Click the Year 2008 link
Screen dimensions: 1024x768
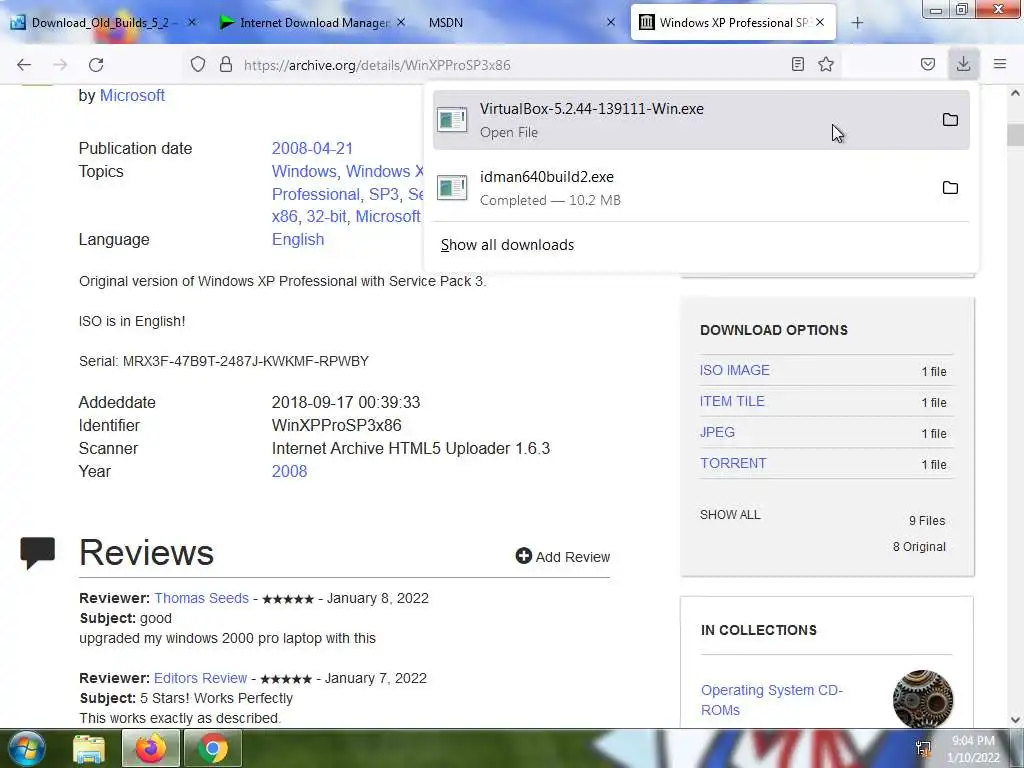pos(289,472)
